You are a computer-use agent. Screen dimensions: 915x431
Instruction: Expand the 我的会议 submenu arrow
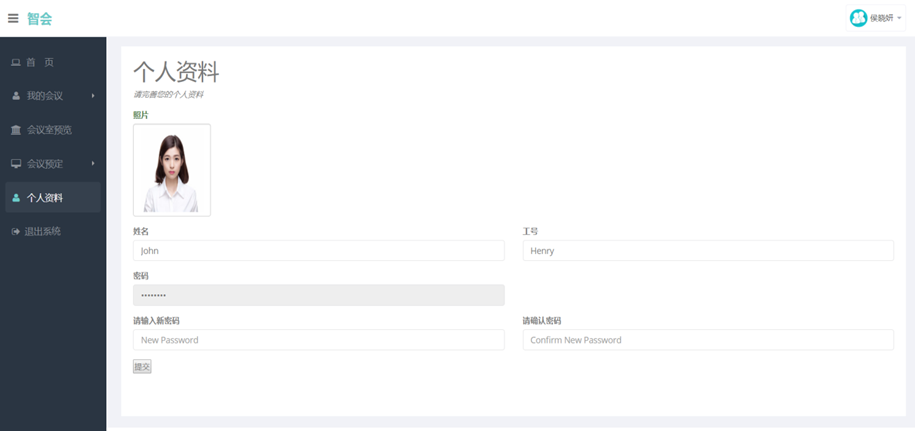pyautogui.click(x=93, y=96)
